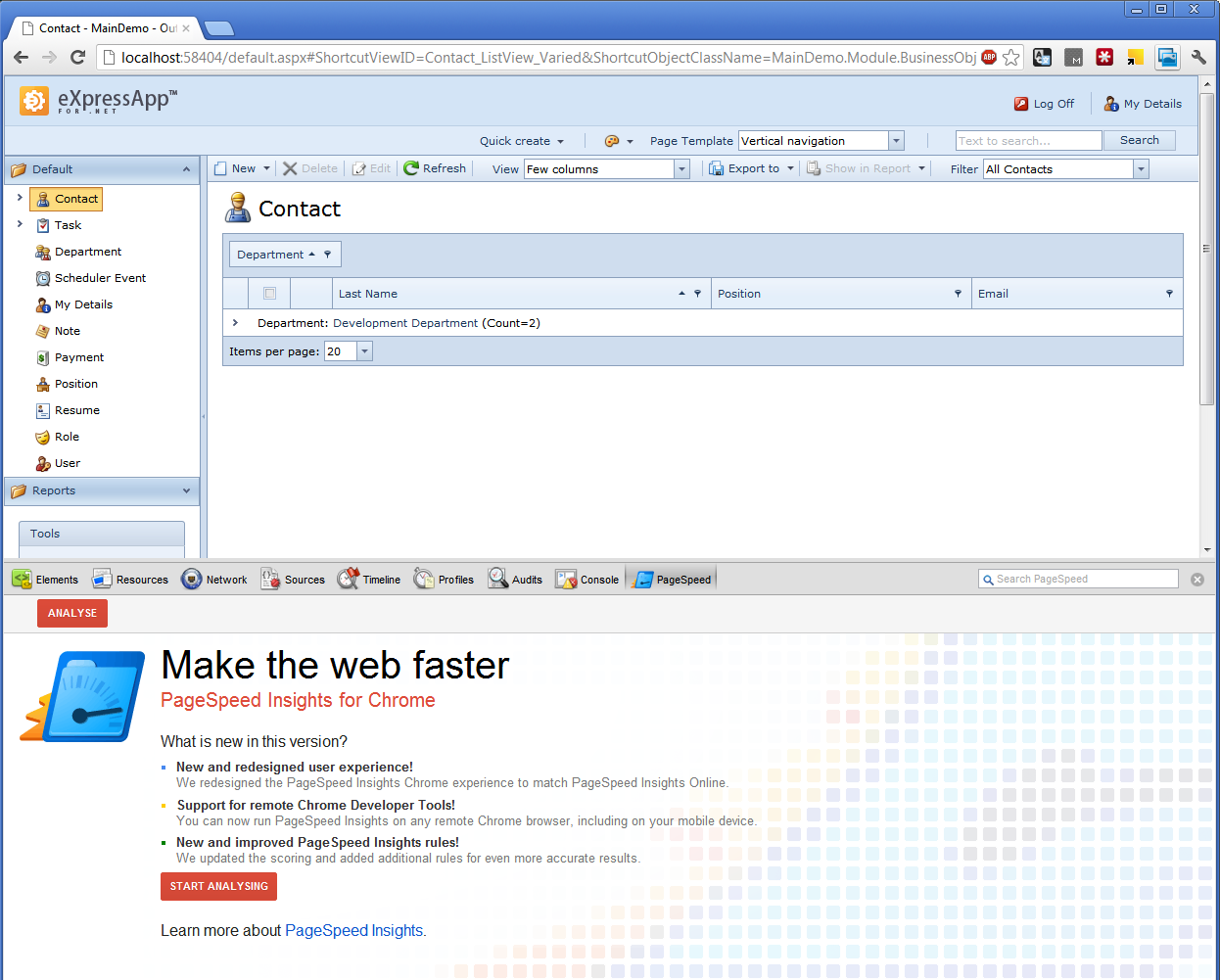Image resolution: width=1220 pixels, height=980 pixels.
Task: Open the Chrome wrench settings menu
Action: (x=1198, y=58)
